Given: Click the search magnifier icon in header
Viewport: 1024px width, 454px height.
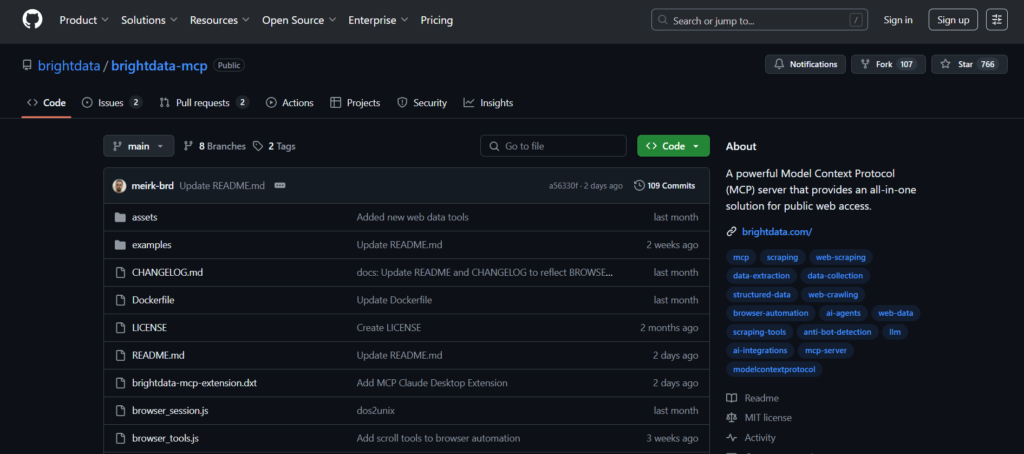Looking at the screenshot, I should click(663, 20).
